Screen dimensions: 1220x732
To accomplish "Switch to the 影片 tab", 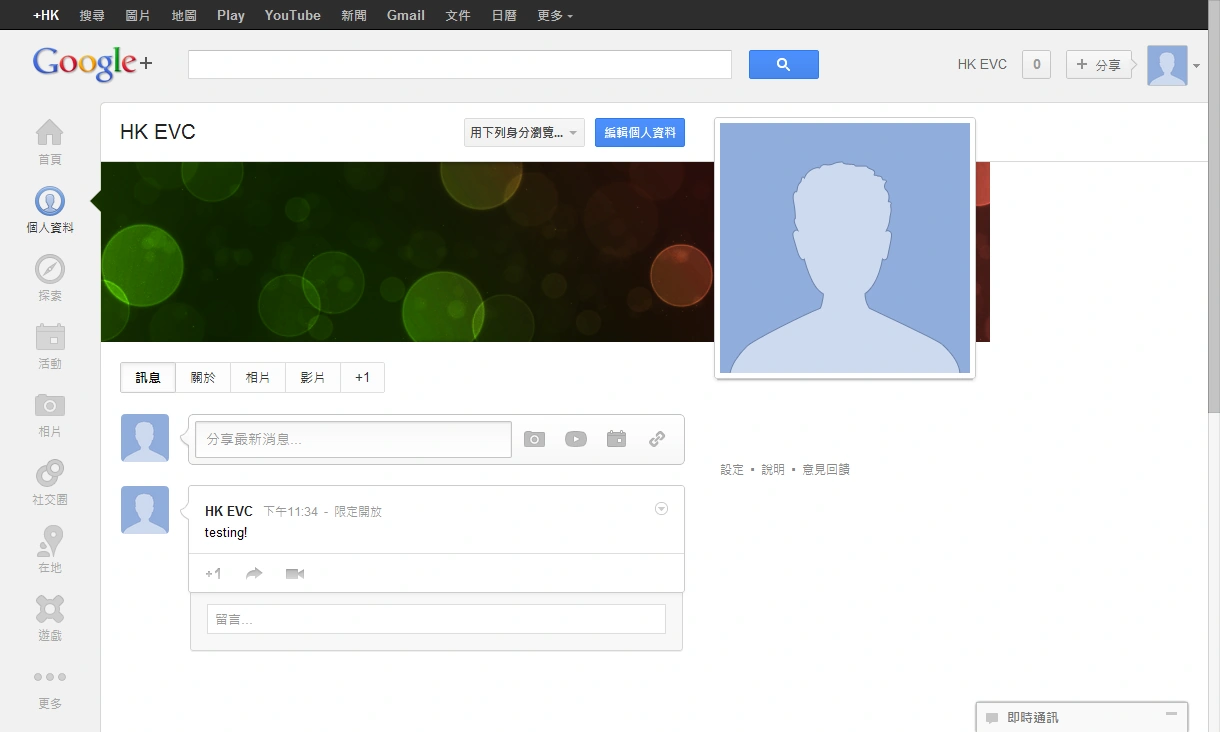I will [313, 378].
